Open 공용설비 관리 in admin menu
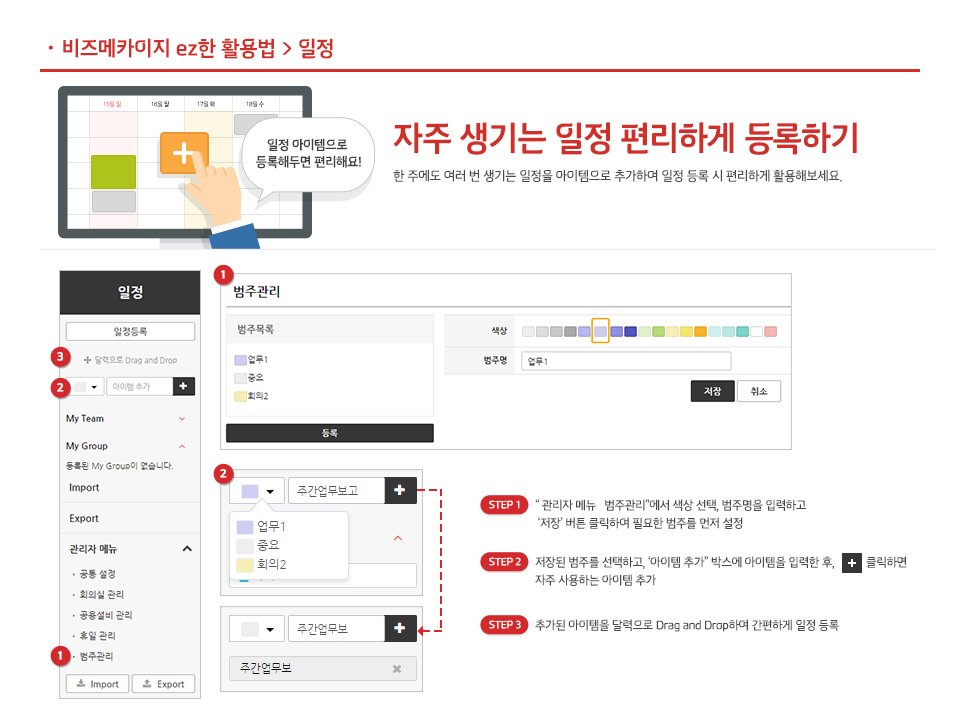 tap(105, 615)
